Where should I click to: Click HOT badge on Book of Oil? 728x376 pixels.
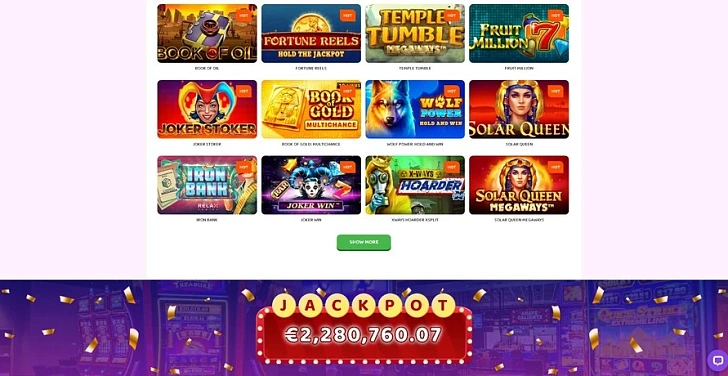click(x=244, y=15)
